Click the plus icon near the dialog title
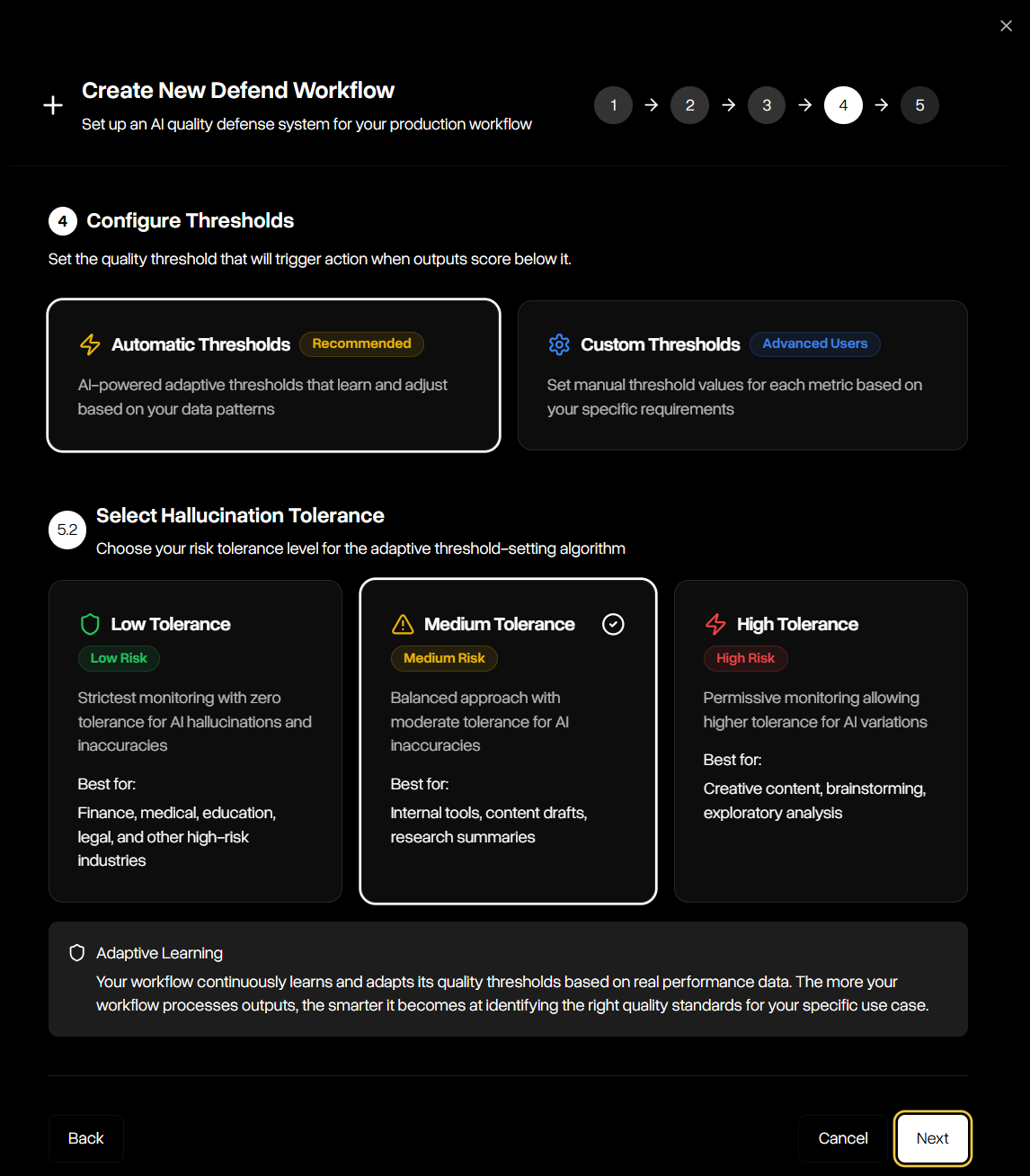 point(53,105)
